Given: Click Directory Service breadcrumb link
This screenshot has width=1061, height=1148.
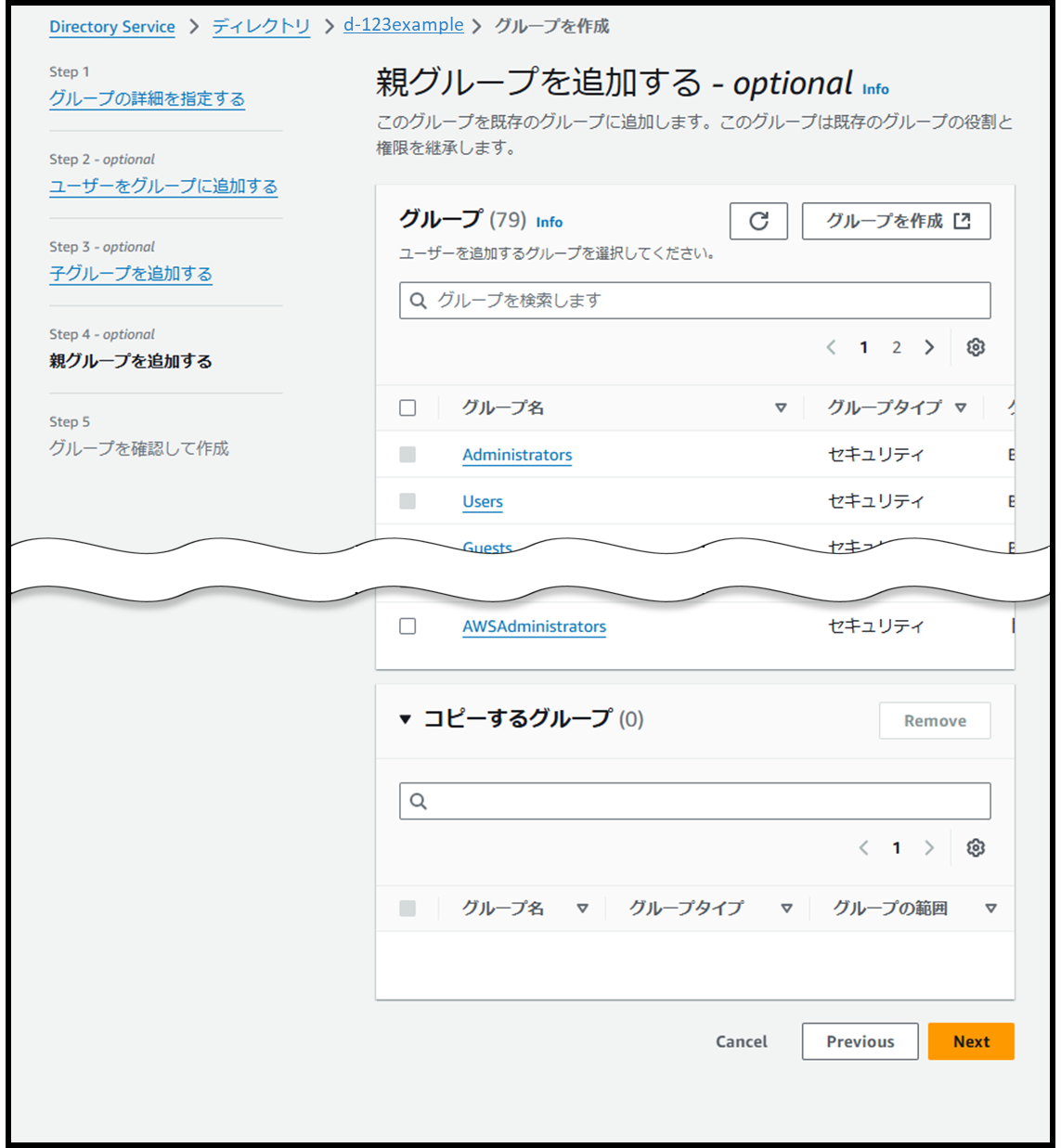Looking at the screenshot, I should [x=112, y=27].
